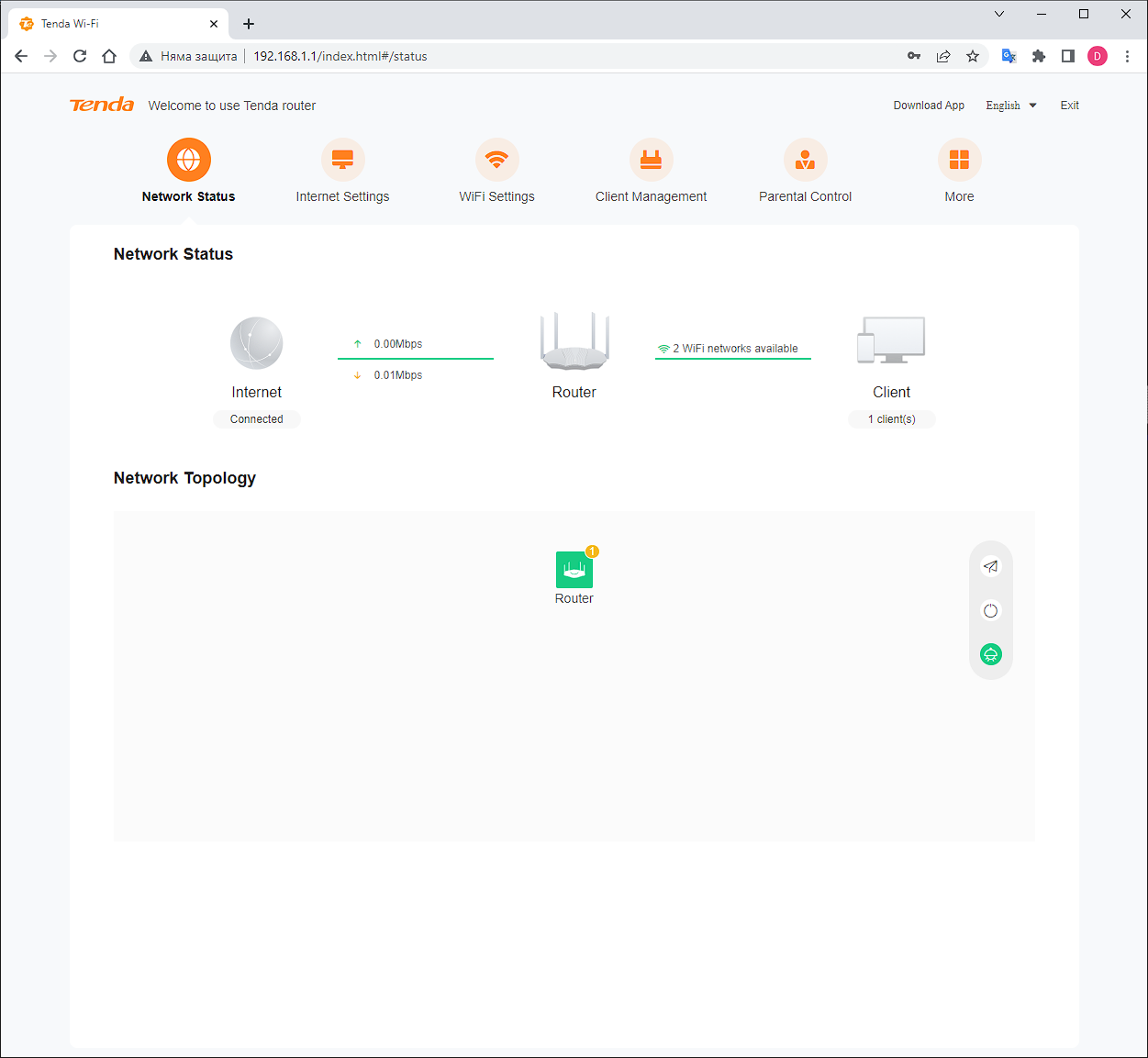Open the WiFi Settings icon
Viewport: 1148px width, 1058px height.
coord(497,160)
